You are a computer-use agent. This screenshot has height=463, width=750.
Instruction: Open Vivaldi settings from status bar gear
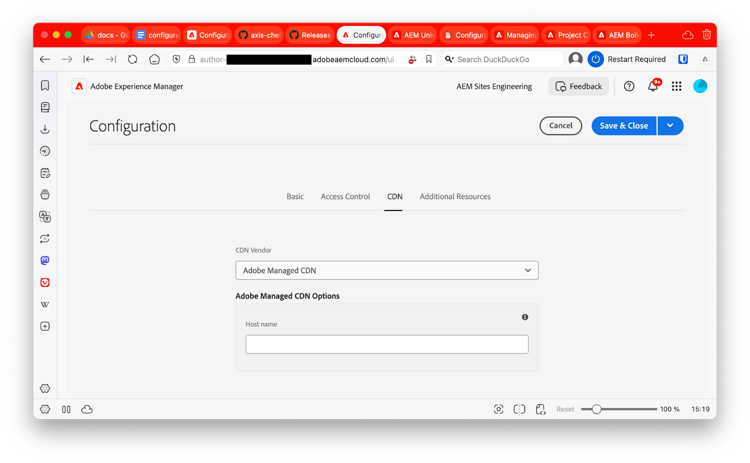point(45,409)
